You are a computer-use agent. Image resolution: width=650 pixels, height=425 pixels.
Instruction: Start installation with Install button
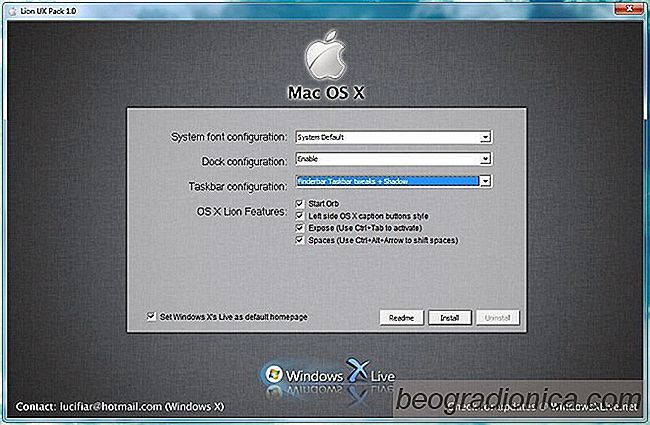(450, 318)
